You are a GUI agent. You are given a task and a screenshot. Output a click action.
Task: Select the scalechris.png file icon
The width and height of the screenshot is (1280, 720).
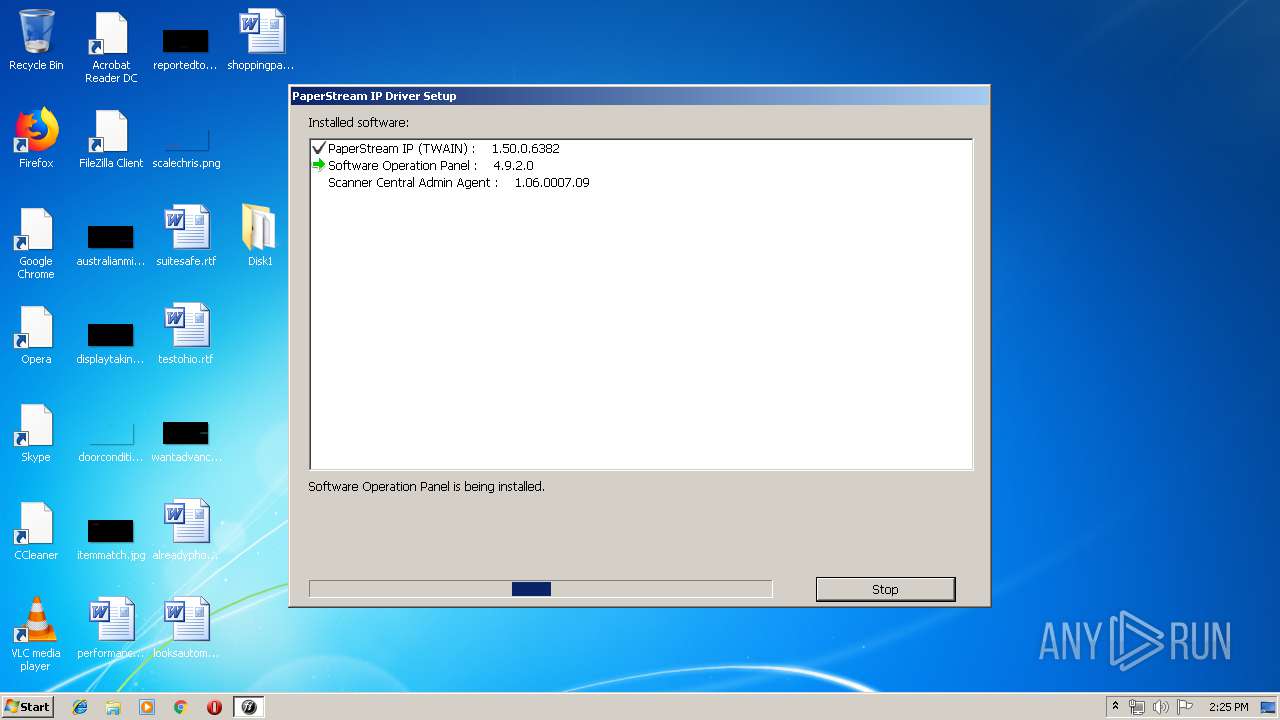pyautogui.click(x=186, y=147)
